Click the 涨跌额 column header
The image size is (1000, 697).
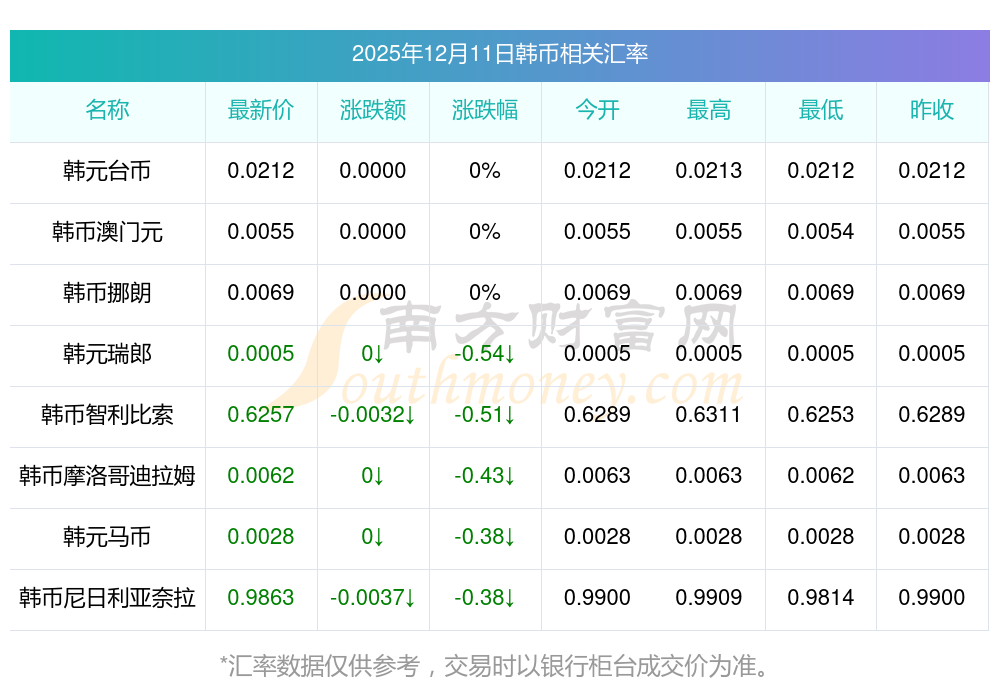click(x=373, y=110)
